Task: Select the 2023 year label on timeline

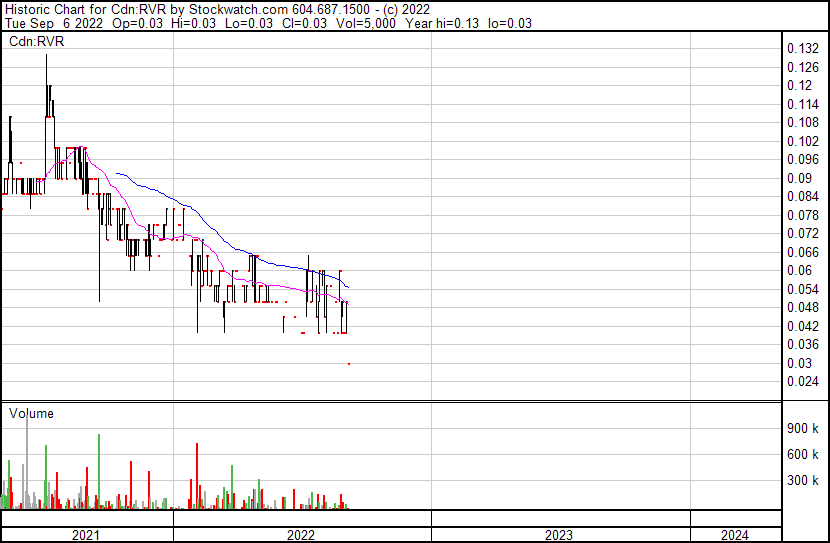Action: pos(559,535)
